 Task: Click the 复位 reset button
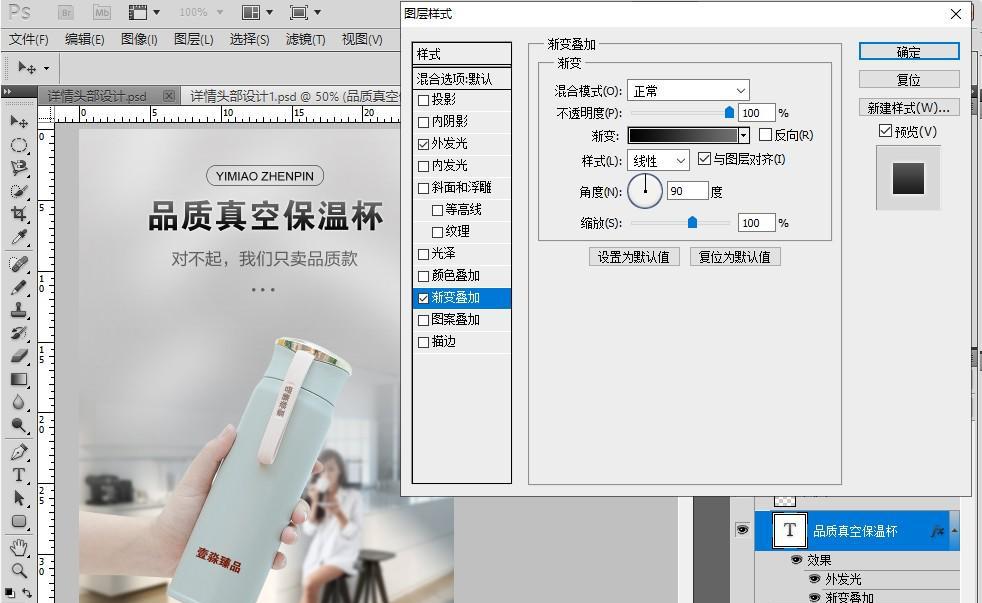point(909,80)
